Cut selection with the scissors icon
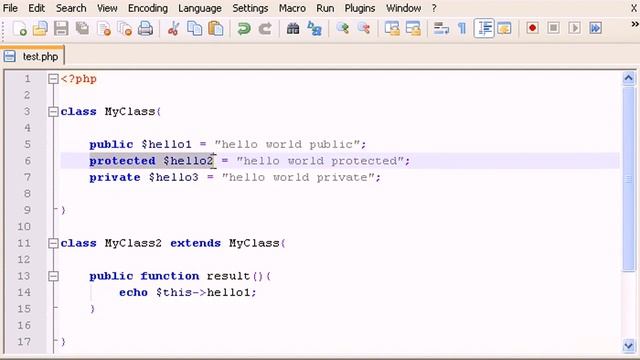 click(x=173, y=29)
